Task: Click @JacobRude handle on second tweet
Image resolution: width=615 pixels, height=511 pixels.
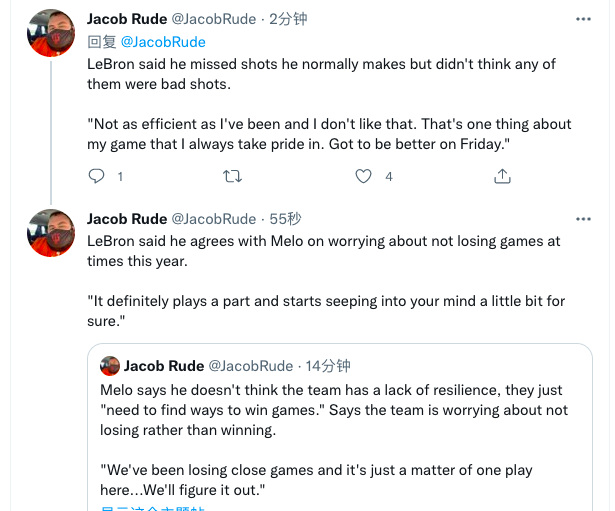Action: point(214,219)
